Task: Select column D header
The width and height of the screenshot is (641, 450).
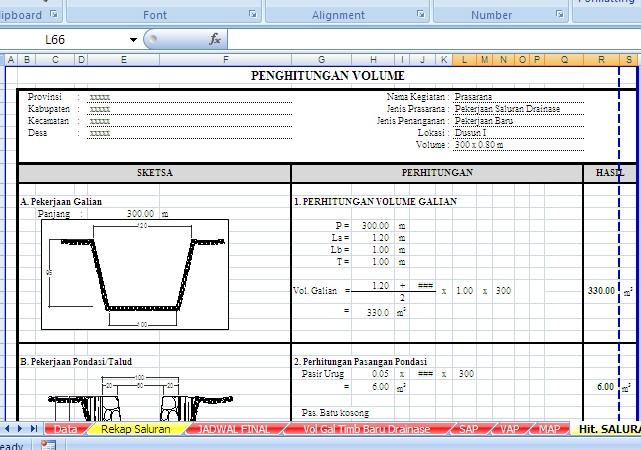Action: click(x=81, y=60)
